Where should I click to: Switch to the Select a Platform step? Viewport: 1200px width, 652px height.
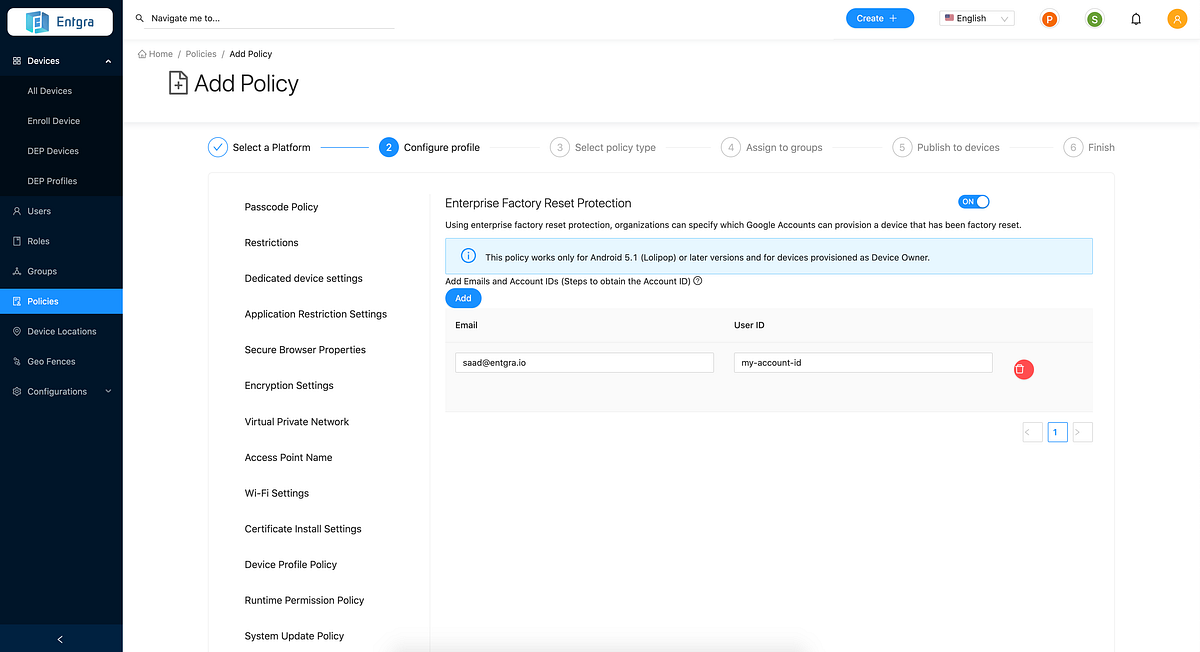click(272, 146)
